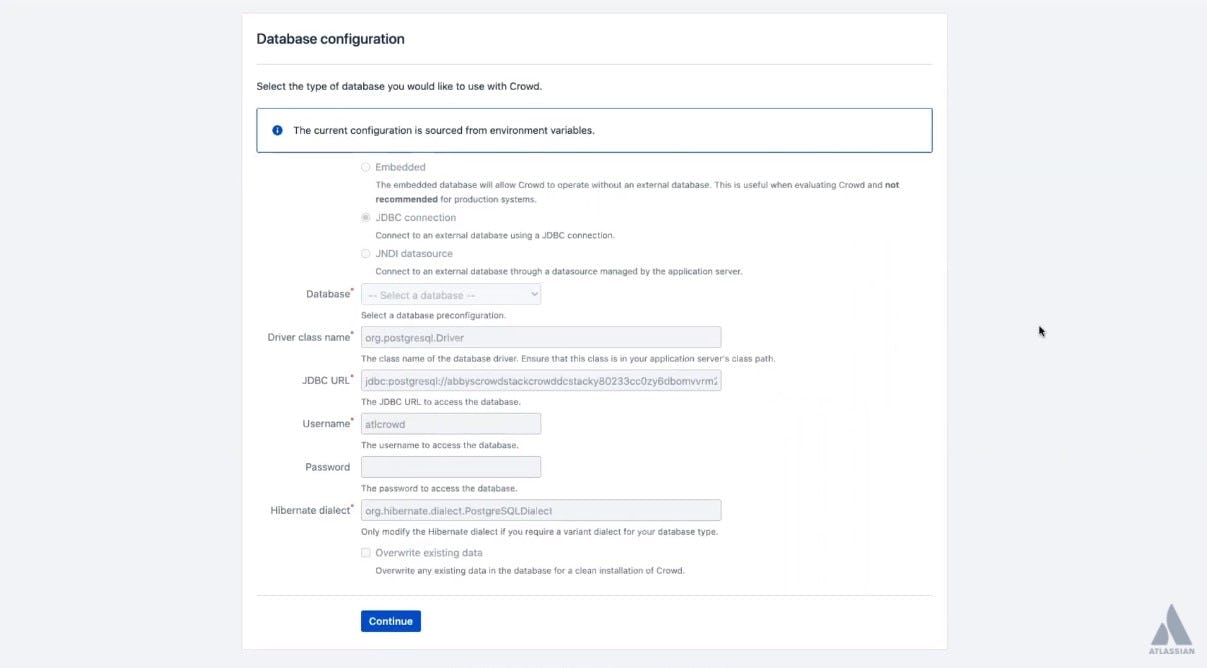Focus the Username field containing atlcrowd
The image size is (1207, 668).
(x=451, y=424)
